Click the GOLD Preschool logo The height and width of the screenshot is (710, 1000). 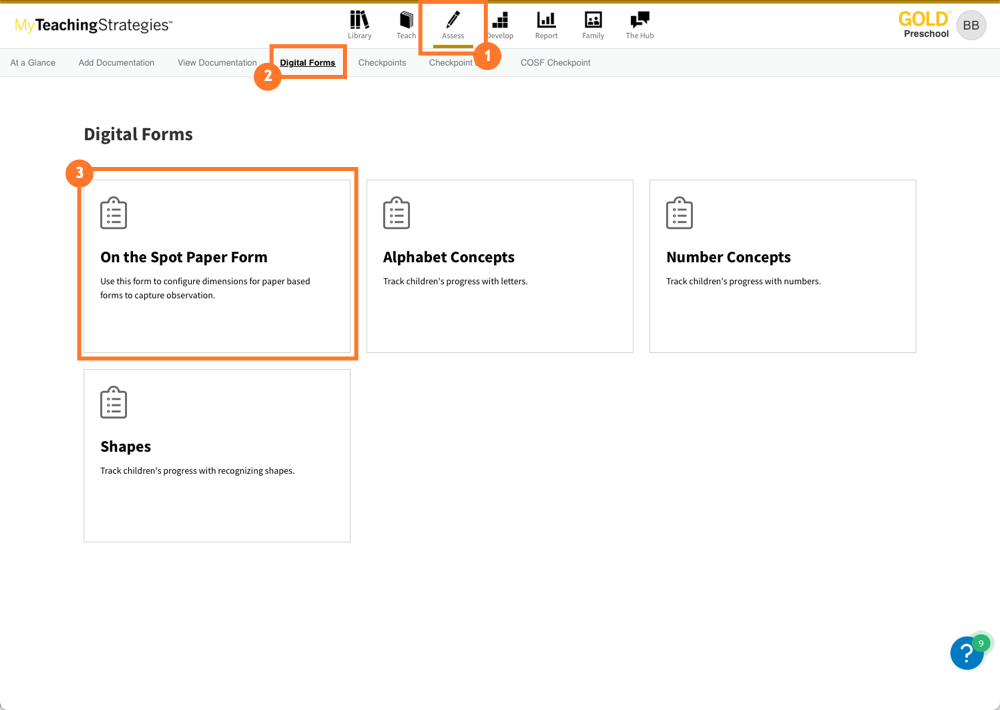[x=924, y=25]
